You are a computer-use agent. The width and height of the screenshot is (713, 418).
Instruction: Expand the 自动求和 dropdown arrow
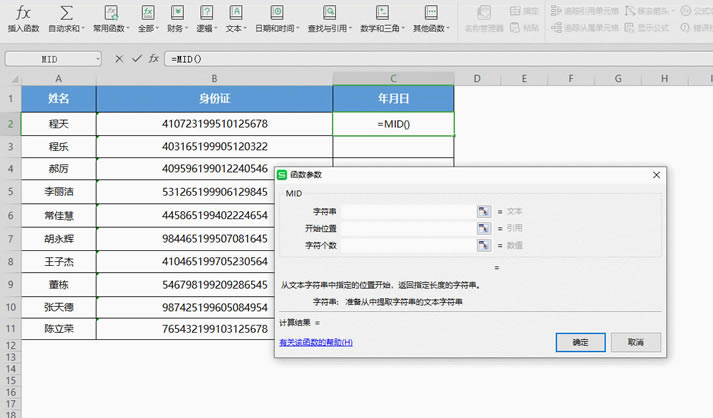click(83, 29)
